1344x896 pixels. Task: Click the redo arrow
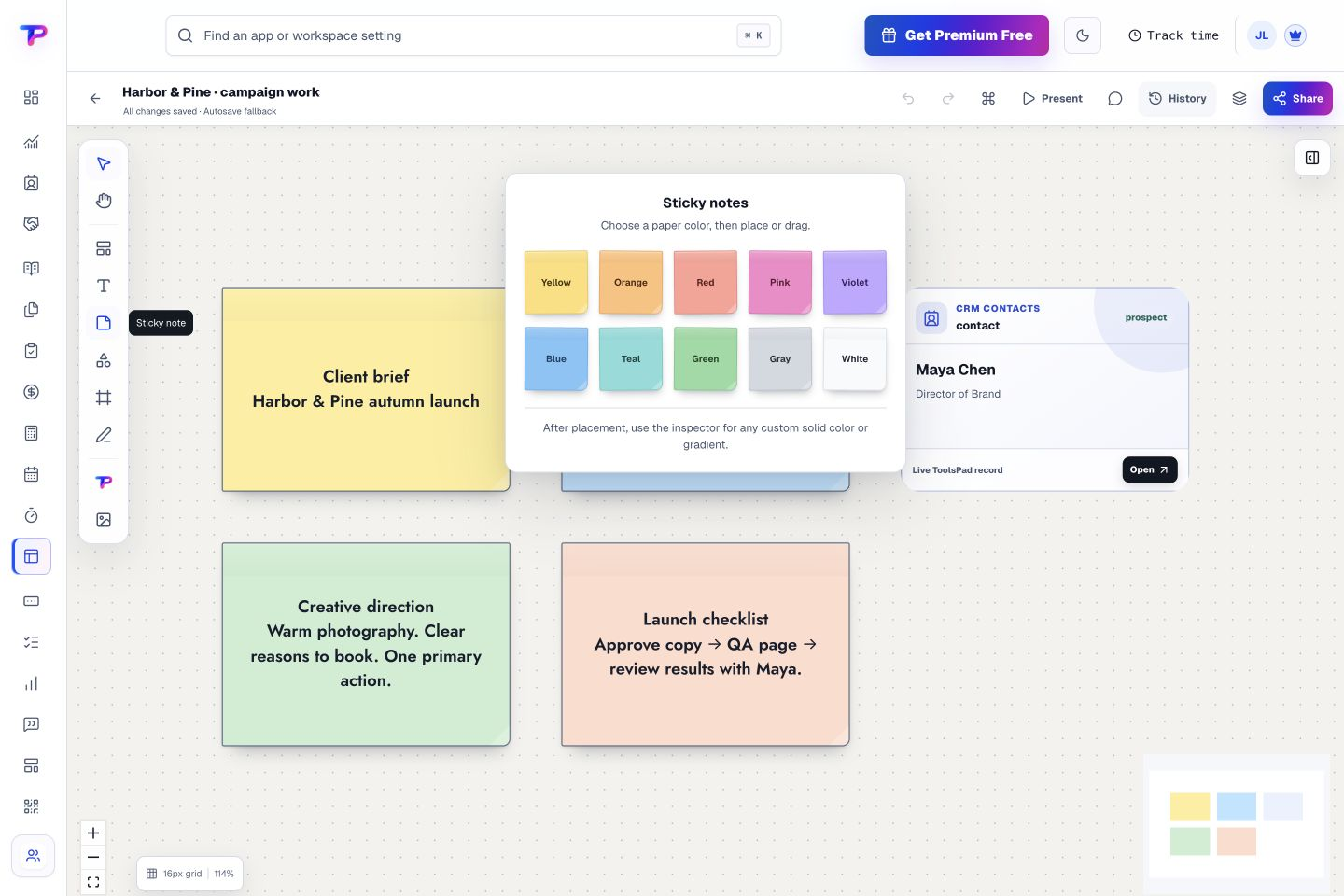948,99
